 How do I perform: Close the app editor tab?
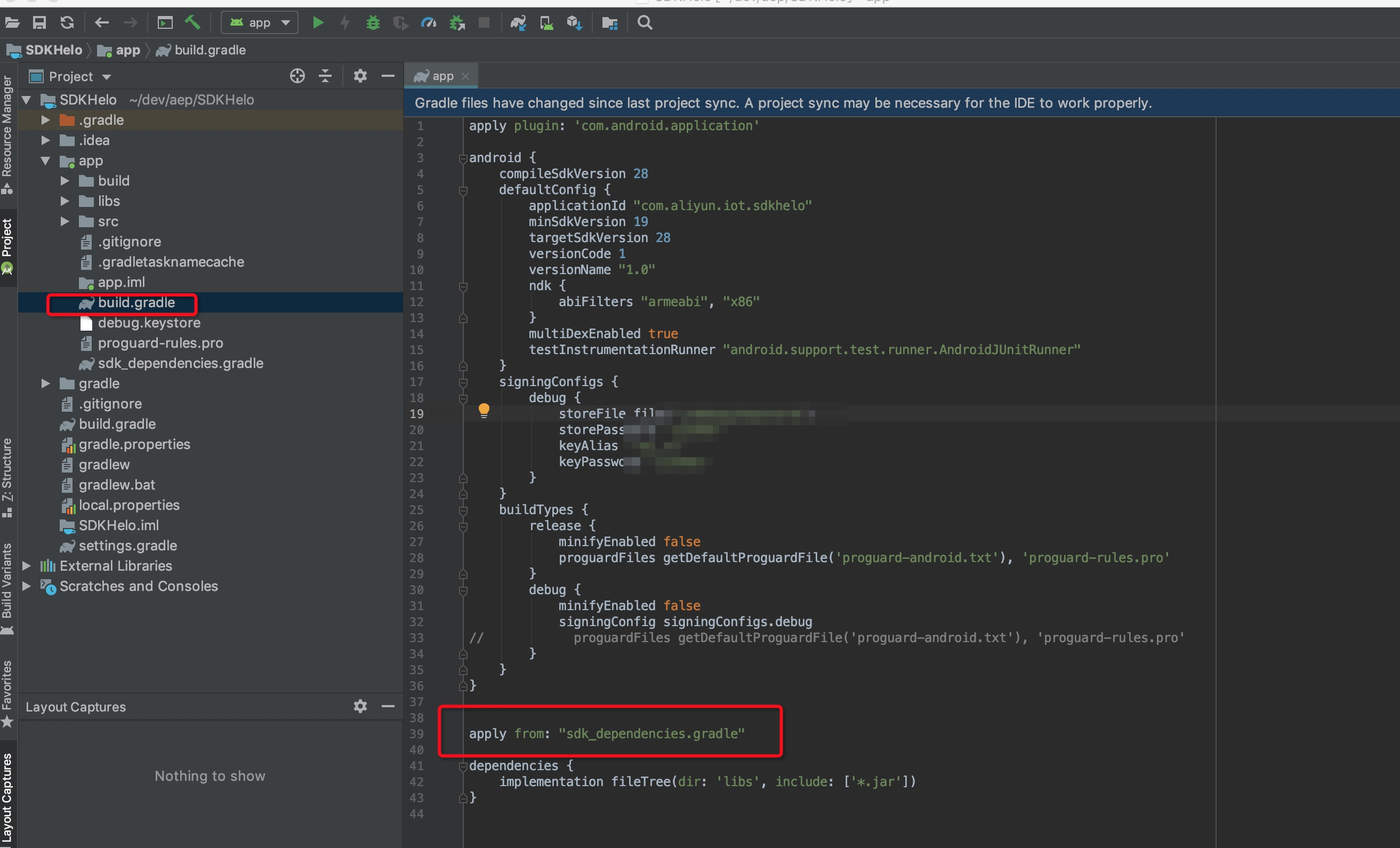point(465,76)
